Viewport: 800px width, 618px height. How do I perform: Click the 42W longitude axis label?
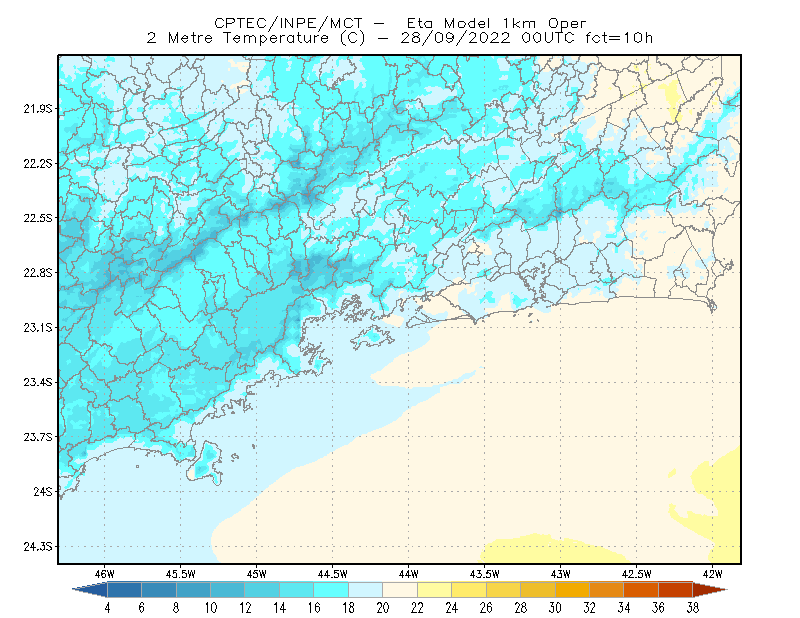point(712,574)
